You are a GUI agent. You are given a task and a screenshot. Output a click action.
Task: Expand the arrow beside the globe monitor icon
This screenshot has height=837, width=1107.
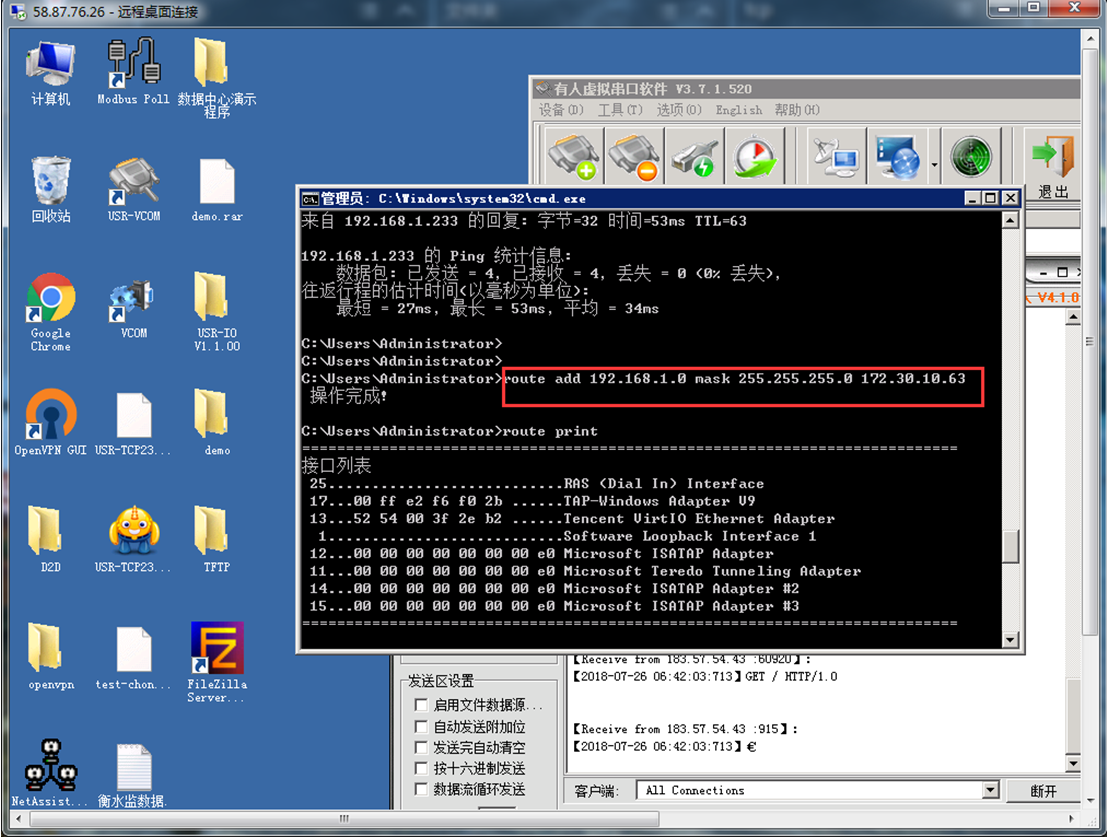coord(934,165)
